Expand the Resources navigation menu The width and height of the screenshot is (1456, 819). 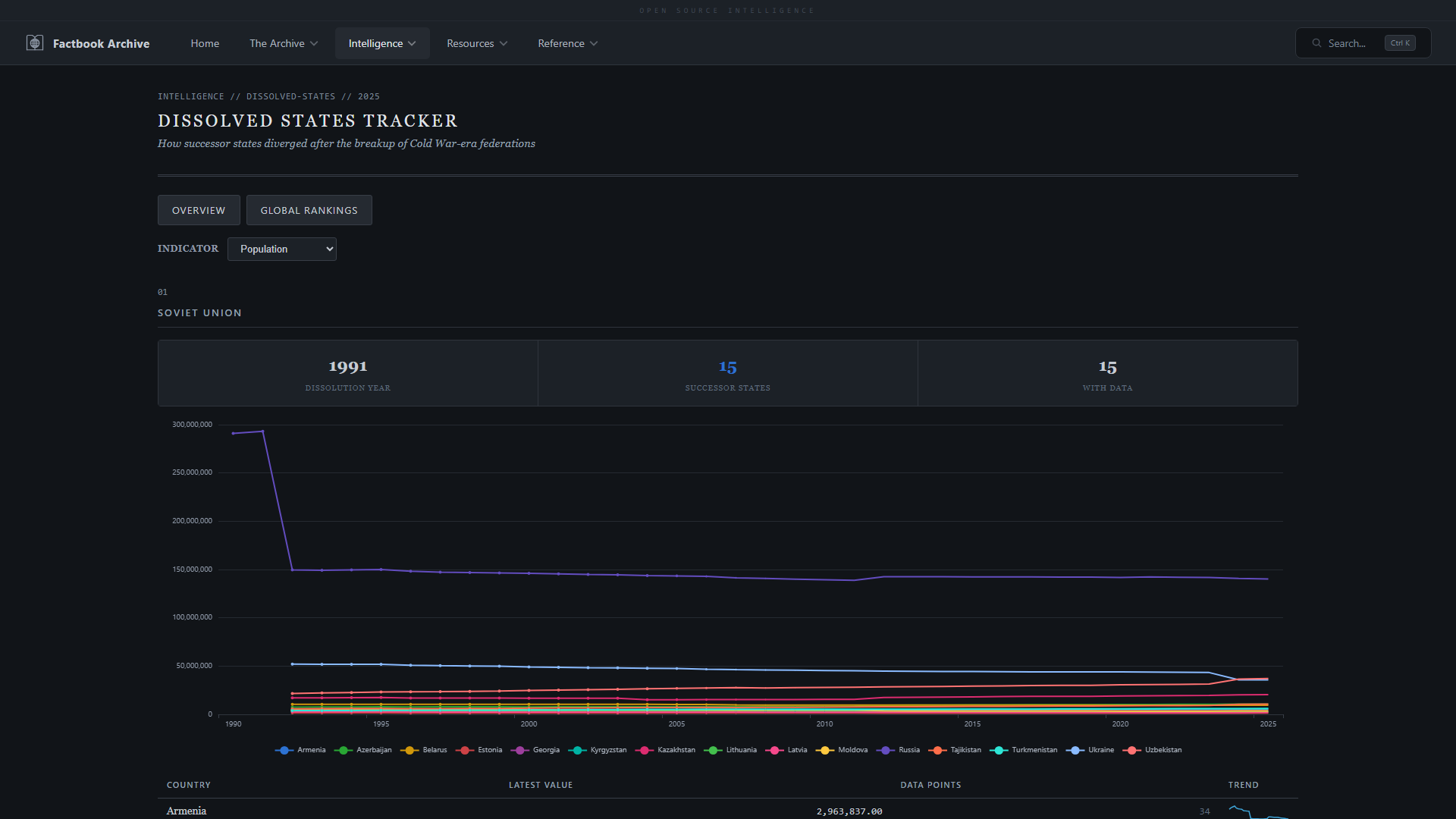[476, 43]
